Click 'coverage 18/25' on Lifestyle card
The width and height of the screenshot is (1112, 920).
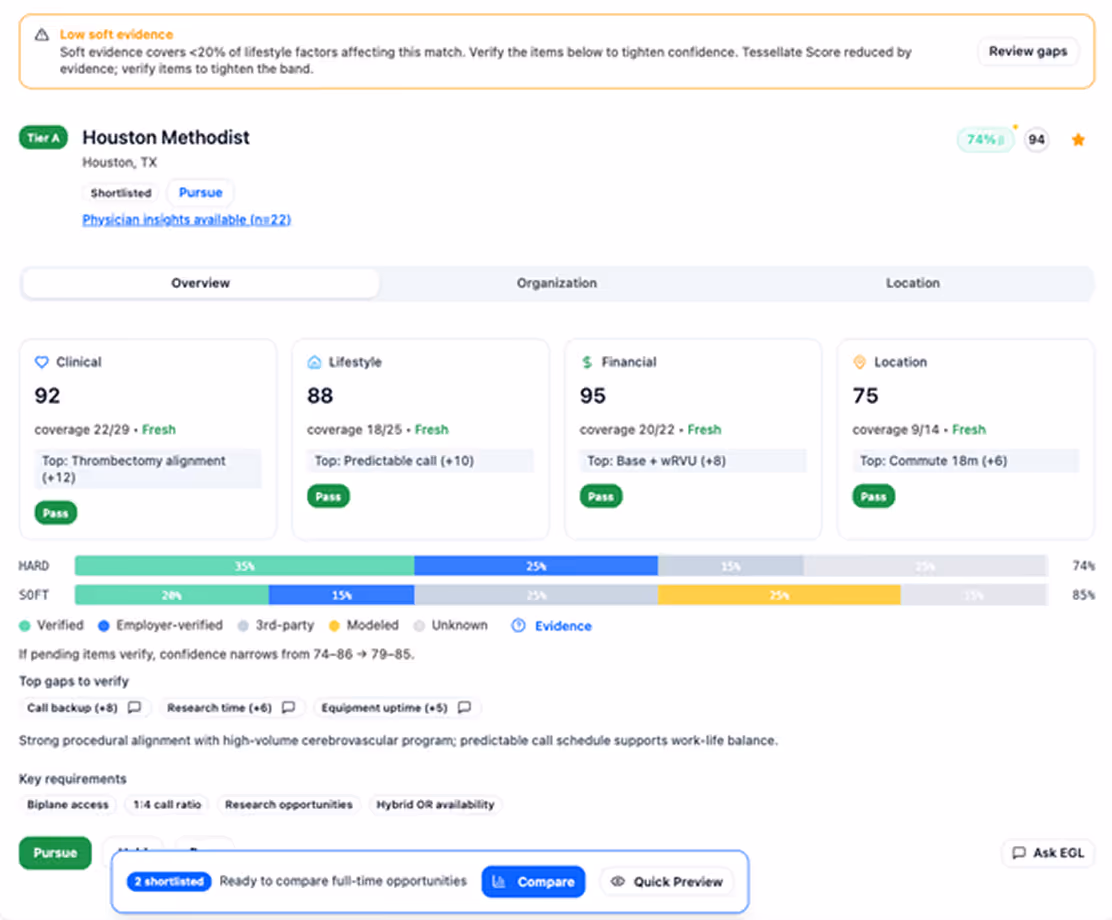pyautogui.click(x=355, y=430)
